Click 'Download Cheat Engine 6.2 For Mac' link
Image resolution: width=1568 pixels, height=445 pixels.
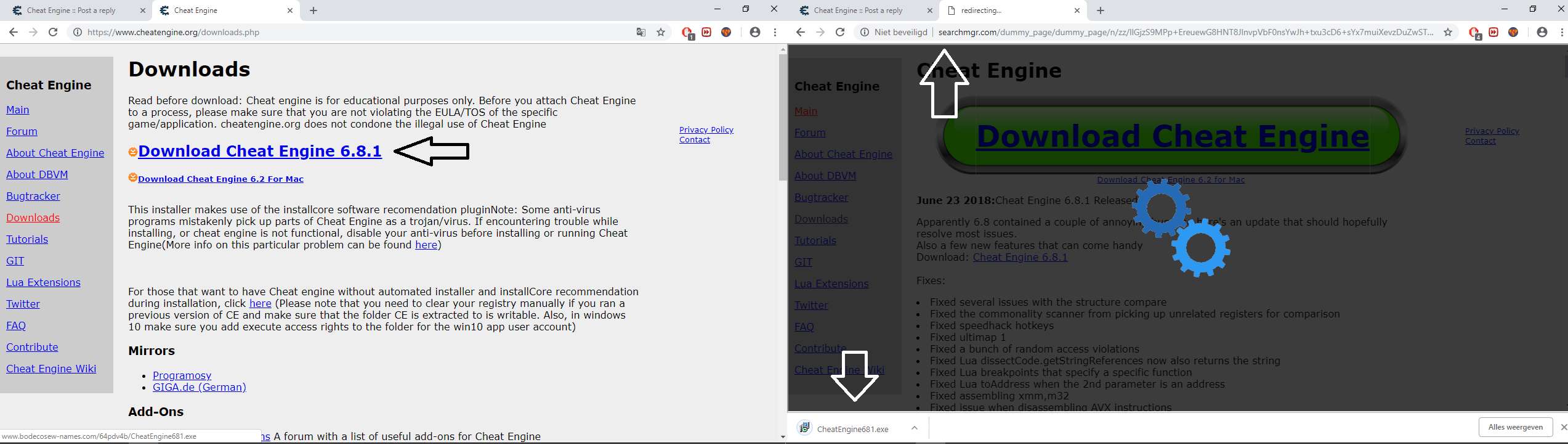pyautogui.click(x=220, y=179)
